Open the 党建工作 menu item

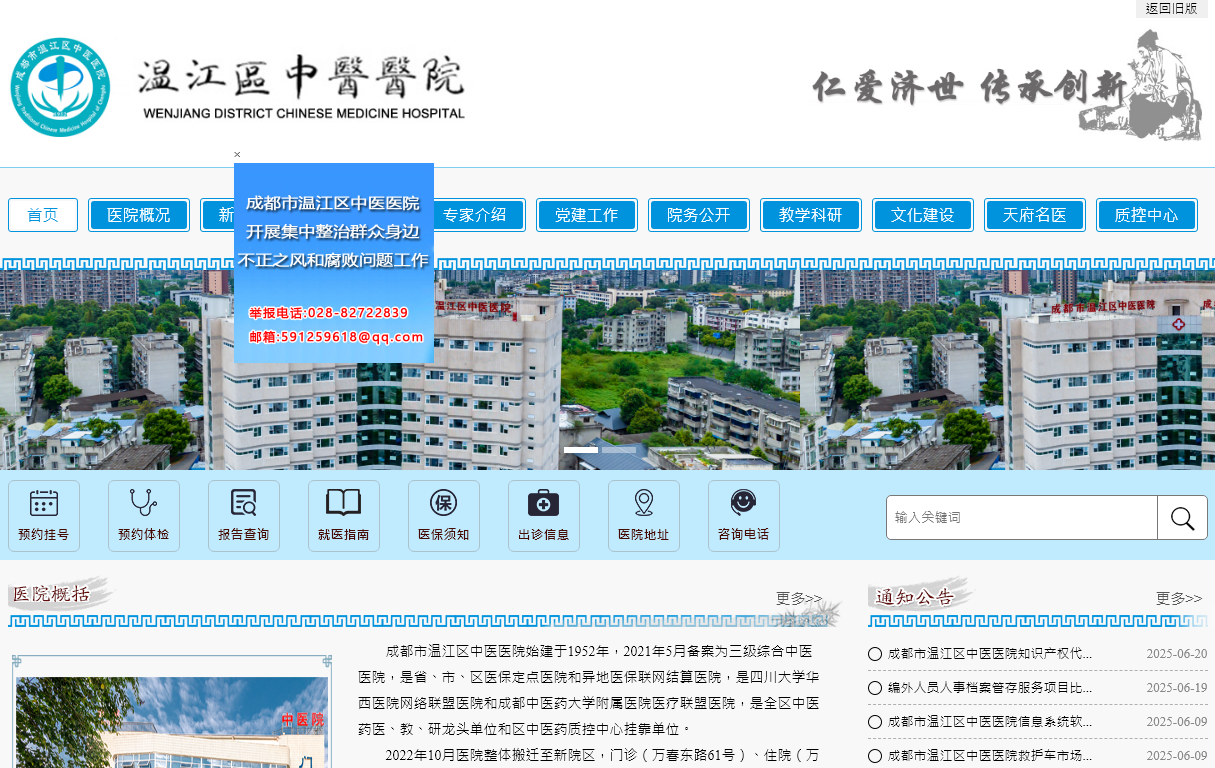(587, 214)
